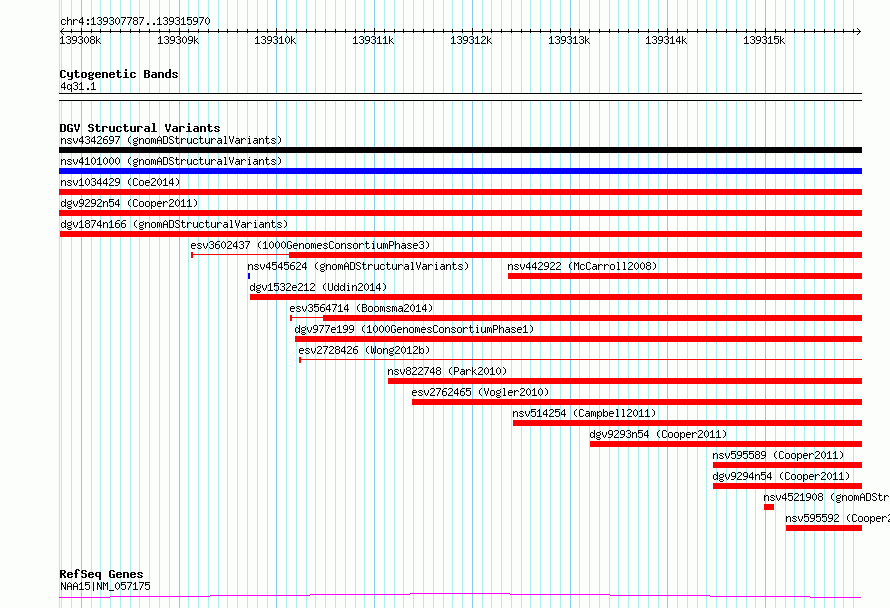This screenshot has height=608, width=890.
Task: Click the 139312k ruler position
Action: point(471,40)
